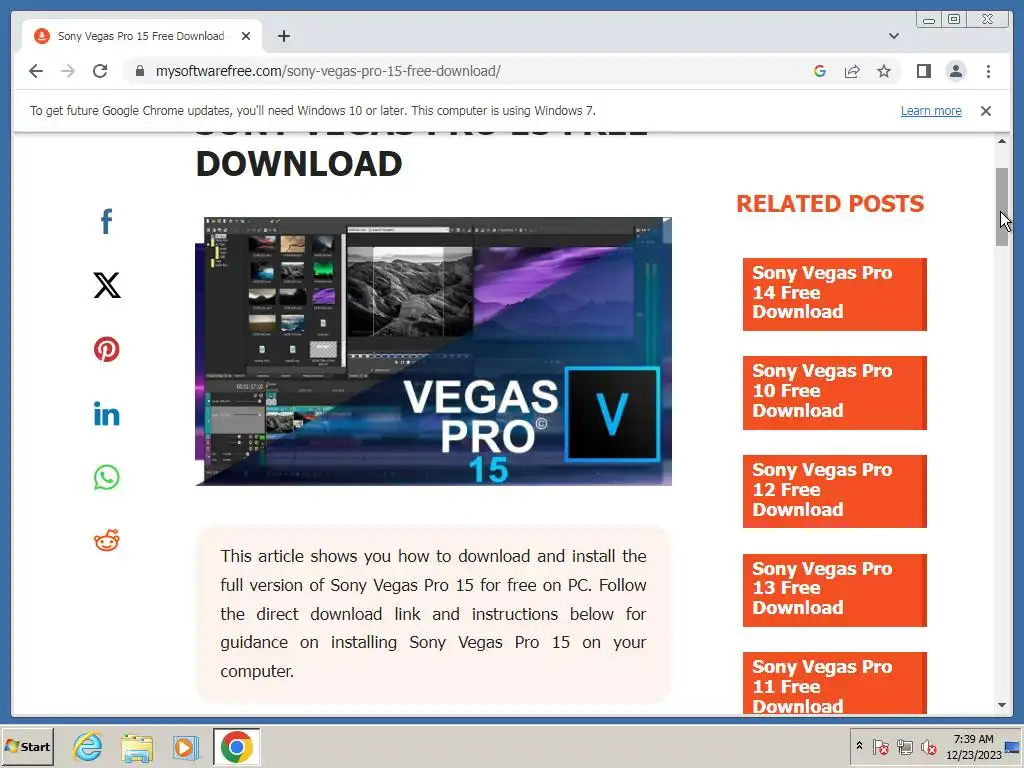This screenshot has height=768, width=1024.
Task: Share the page on Facebook
Action: [x=106, y=221]
